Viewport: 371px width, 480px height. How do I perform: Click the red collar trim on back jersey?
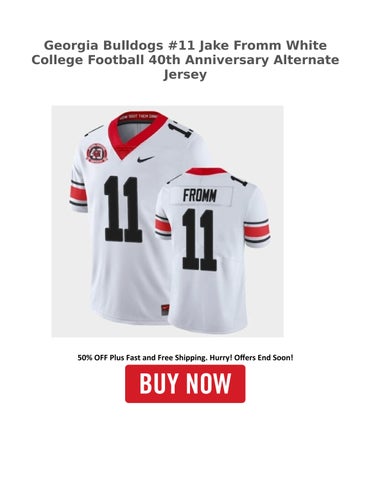click(206, 171)
